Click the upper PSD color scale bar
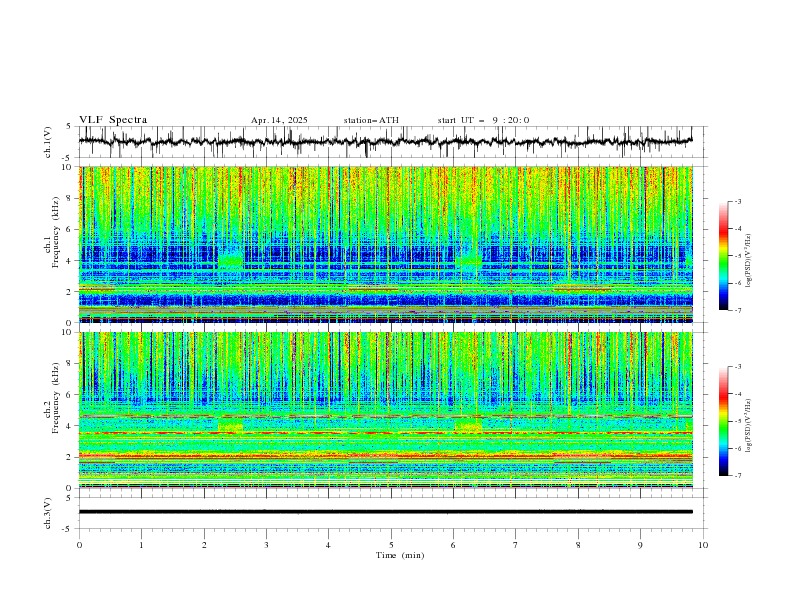The image size is (792, 612). (x=723, y=256)
